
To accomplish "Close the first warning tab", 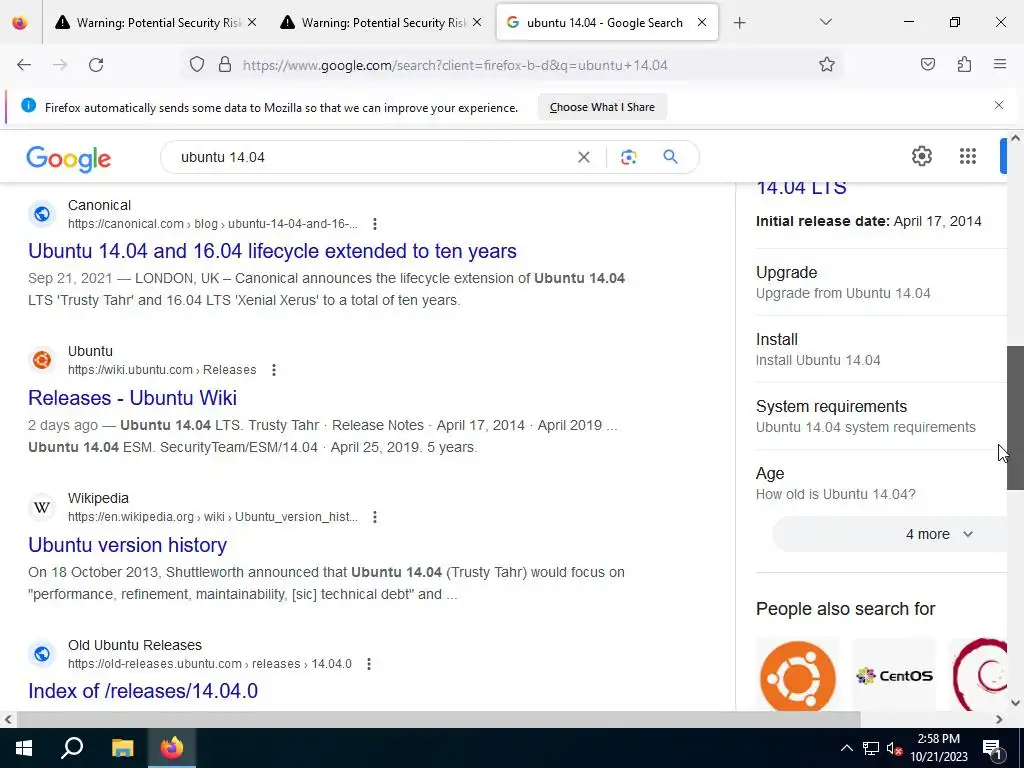I will (252, 23).
